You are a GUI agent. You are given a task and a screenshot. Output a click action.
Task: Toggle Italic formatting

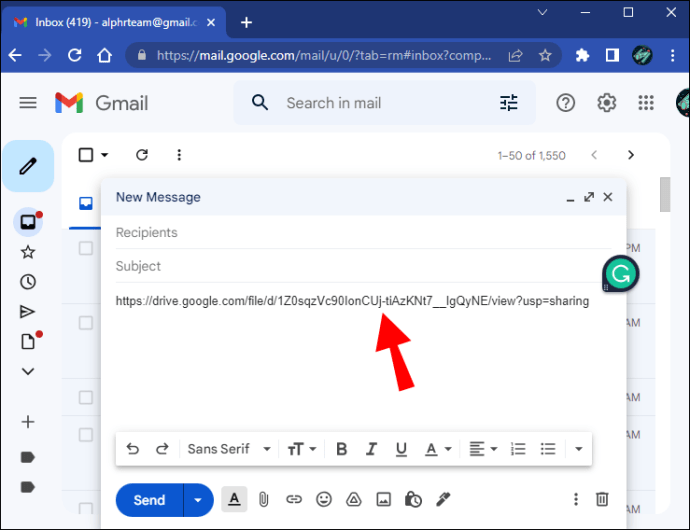coord(371,449)
